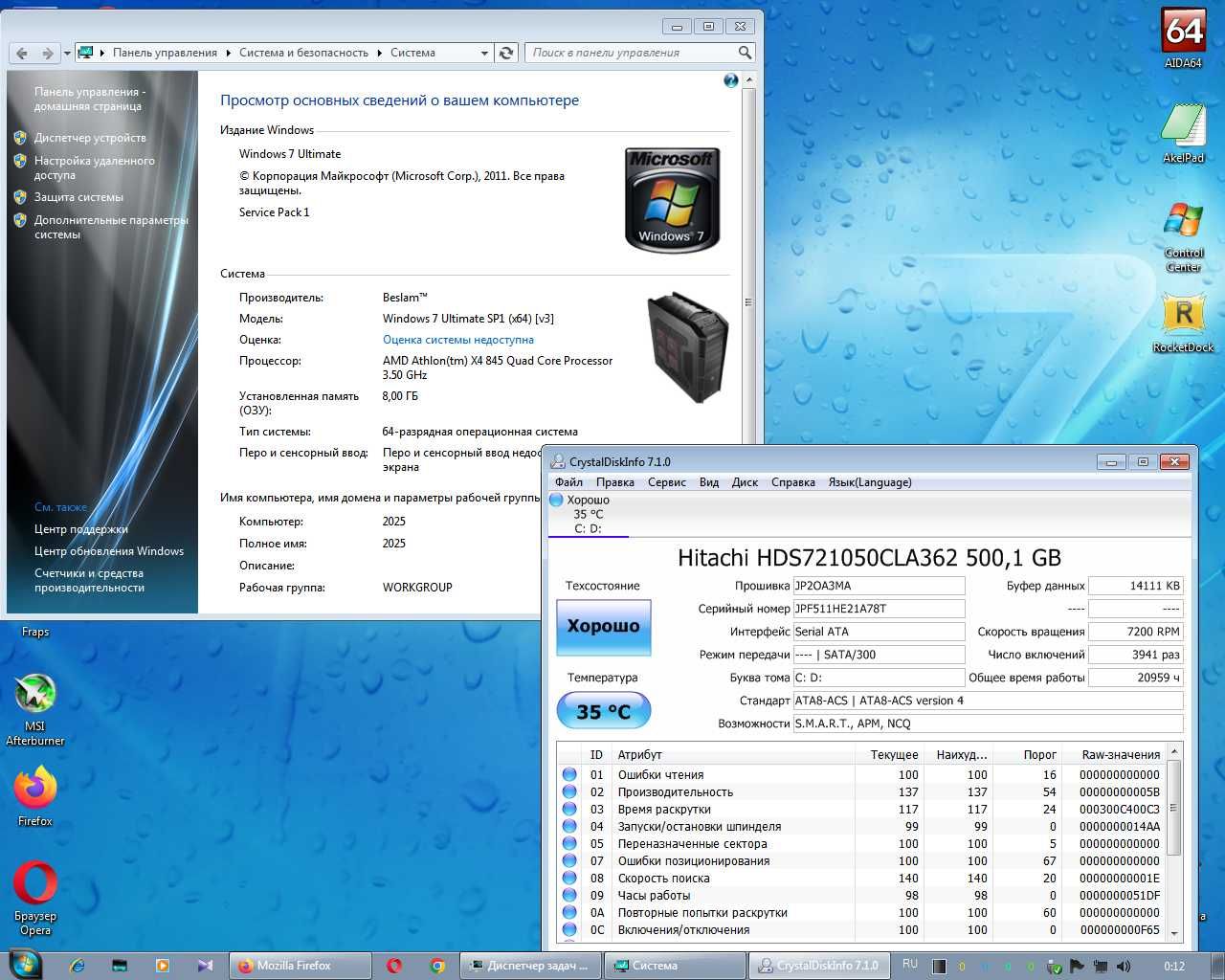Open Центр поддержки link

pyautogui.click(x=81, y=529)
